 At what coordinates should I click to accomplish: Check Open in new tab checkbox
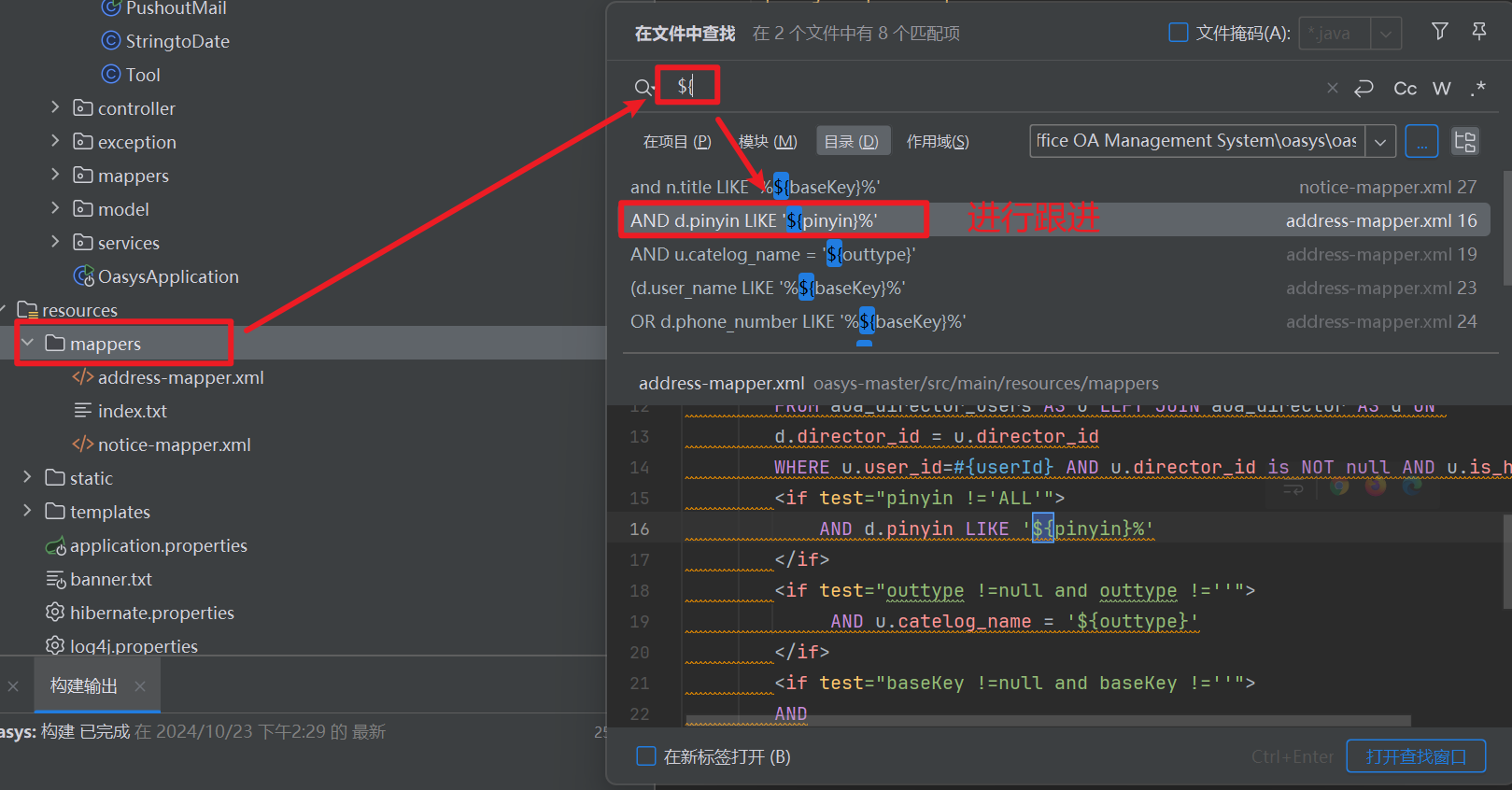click(x=646, y=755)
